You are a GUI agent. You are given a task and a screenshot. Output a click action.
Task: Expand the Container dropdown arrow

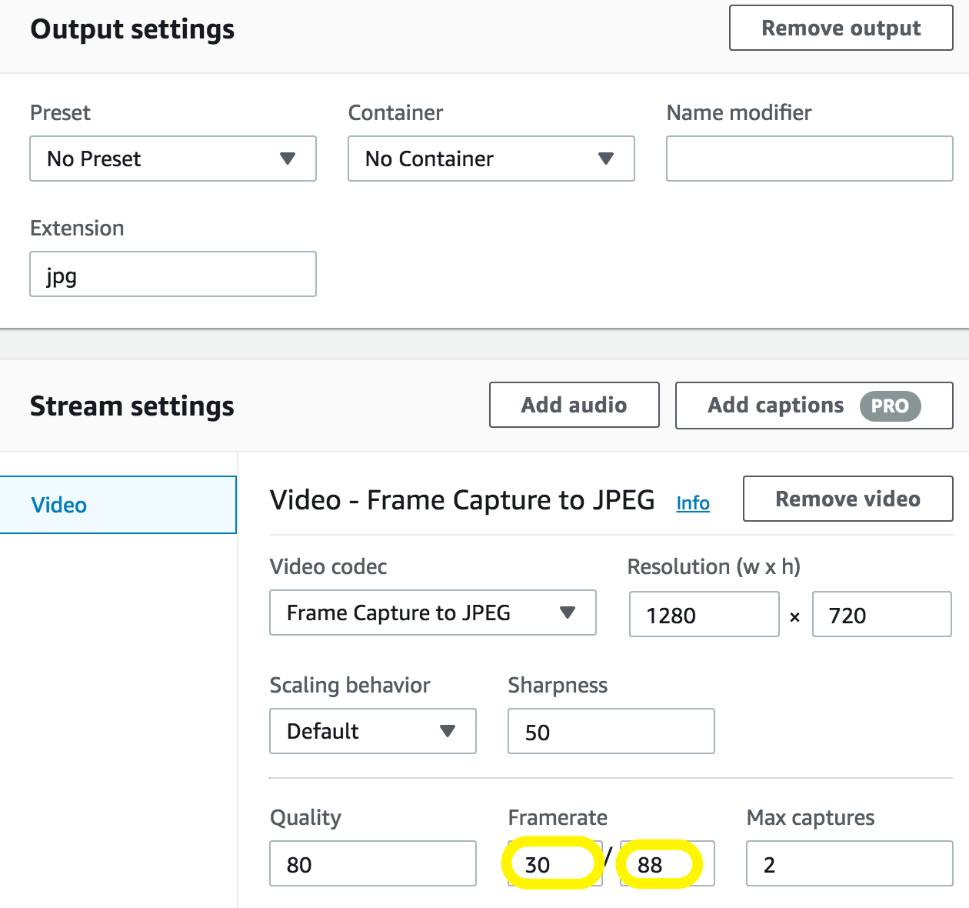[x=606, y=158]
